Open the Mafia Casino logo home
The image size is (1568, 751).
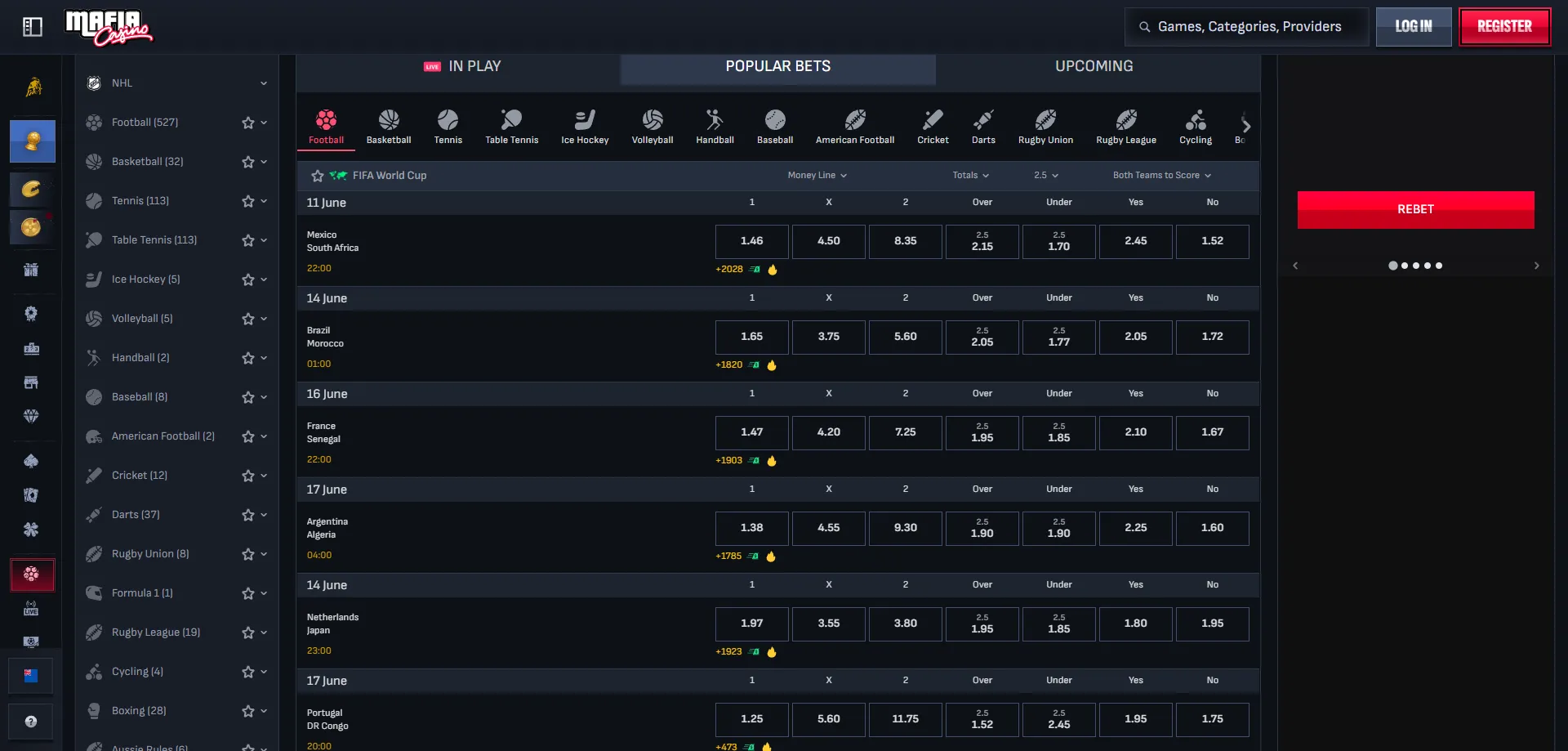click(x=109, y=27)
